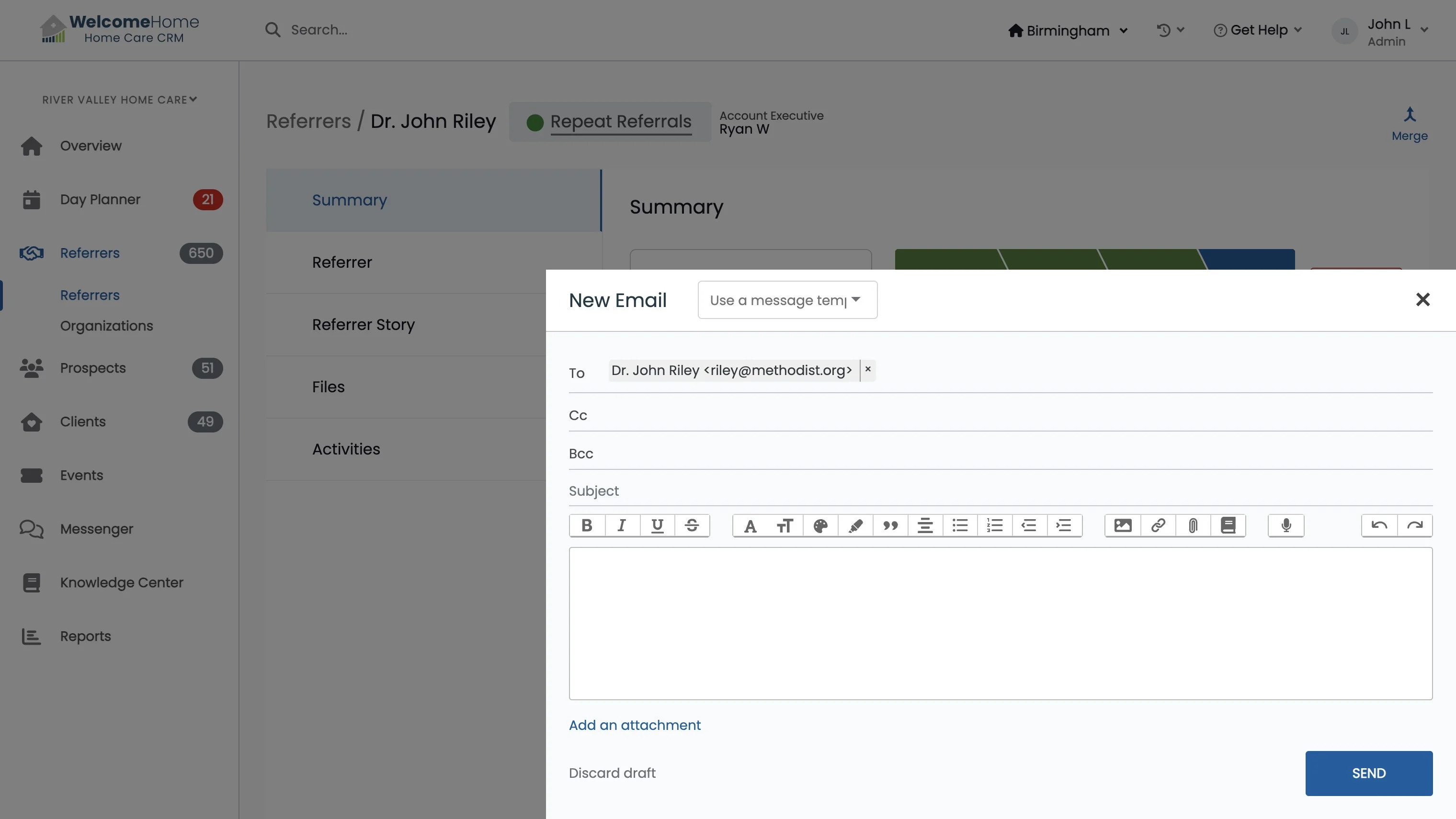Image resolution: width=1456 pixels, height=819 pixels.
Task: Insert an image into email body
Action: [1123, 526]
